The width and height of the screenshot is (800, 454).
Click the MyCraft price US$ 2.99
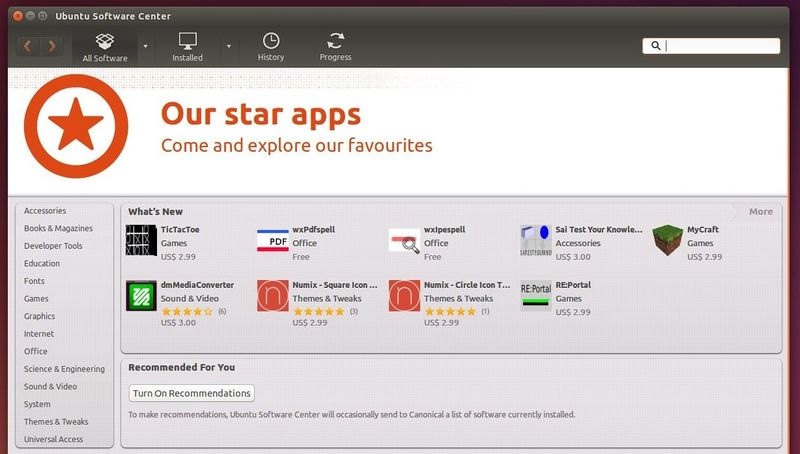705,257
